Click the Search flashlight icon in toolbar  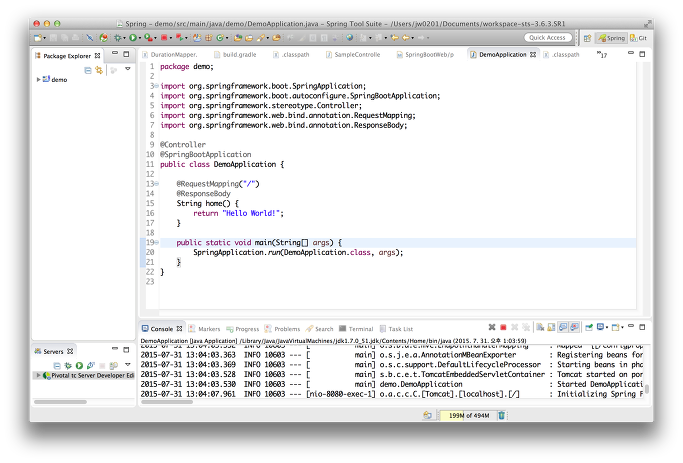point(260,38)
